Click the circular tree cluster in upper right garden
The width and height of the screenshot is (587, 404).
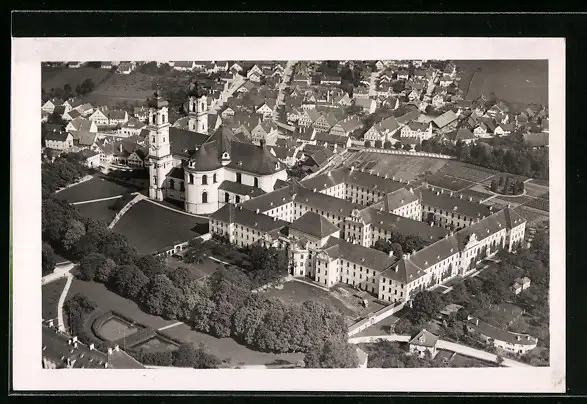(x=507, y=185)
